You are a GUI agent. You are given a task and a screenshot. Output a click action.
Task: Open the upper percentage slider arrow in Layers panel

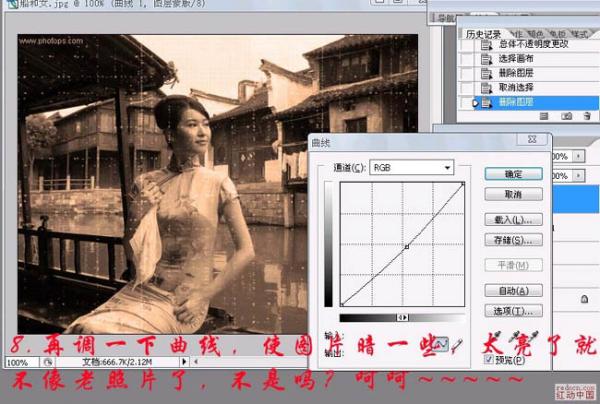tap(578, 156)
